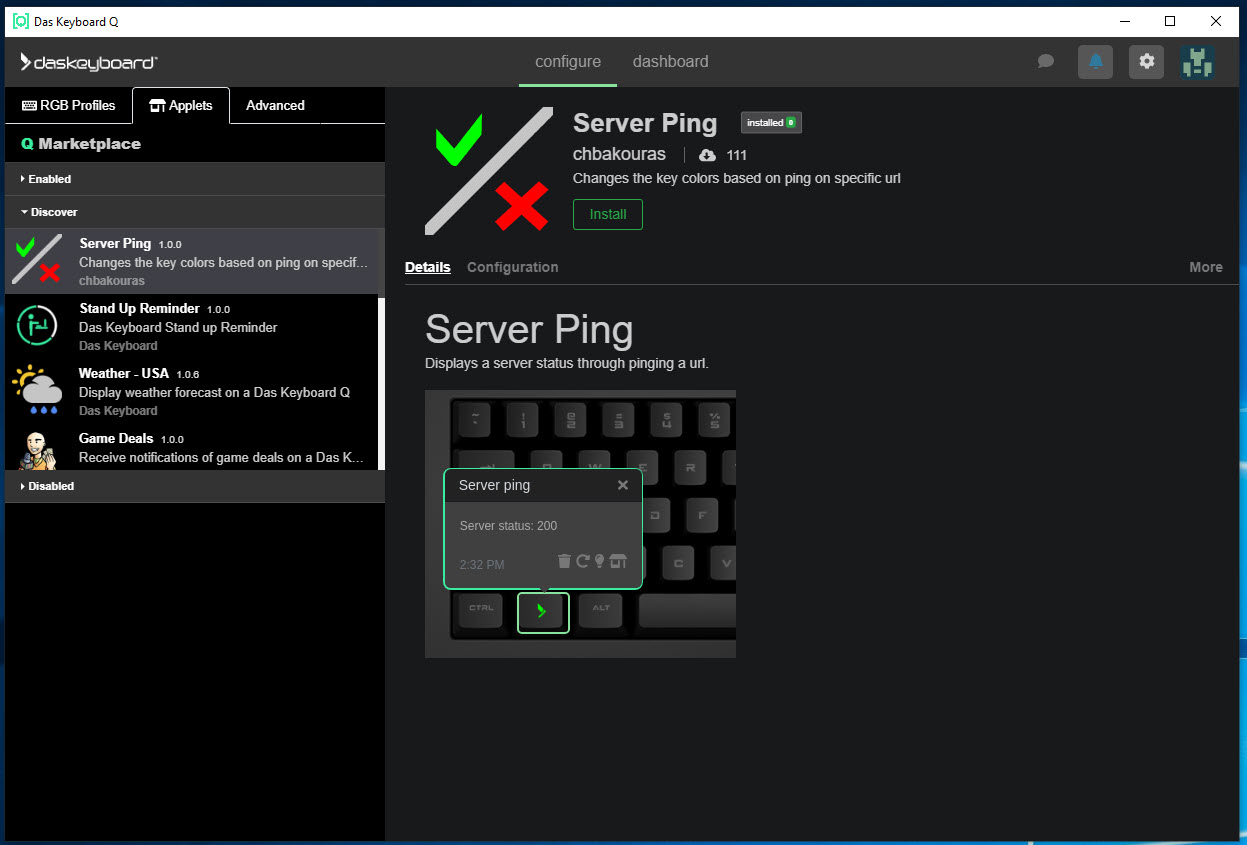Open the Advanced tab
The width and height of the screenshot is (1247, 845).
(275, 105)
